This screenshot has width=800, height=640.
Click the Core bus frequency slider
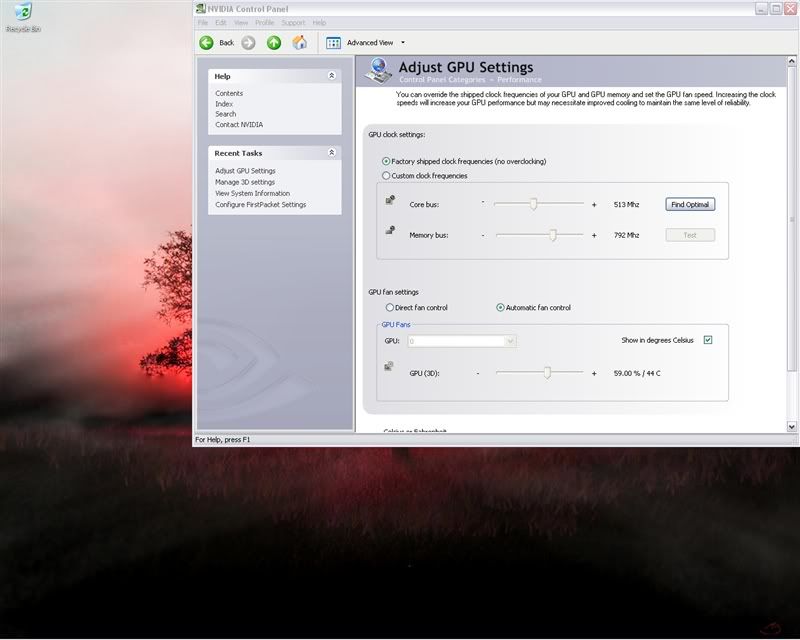[534, 204]
